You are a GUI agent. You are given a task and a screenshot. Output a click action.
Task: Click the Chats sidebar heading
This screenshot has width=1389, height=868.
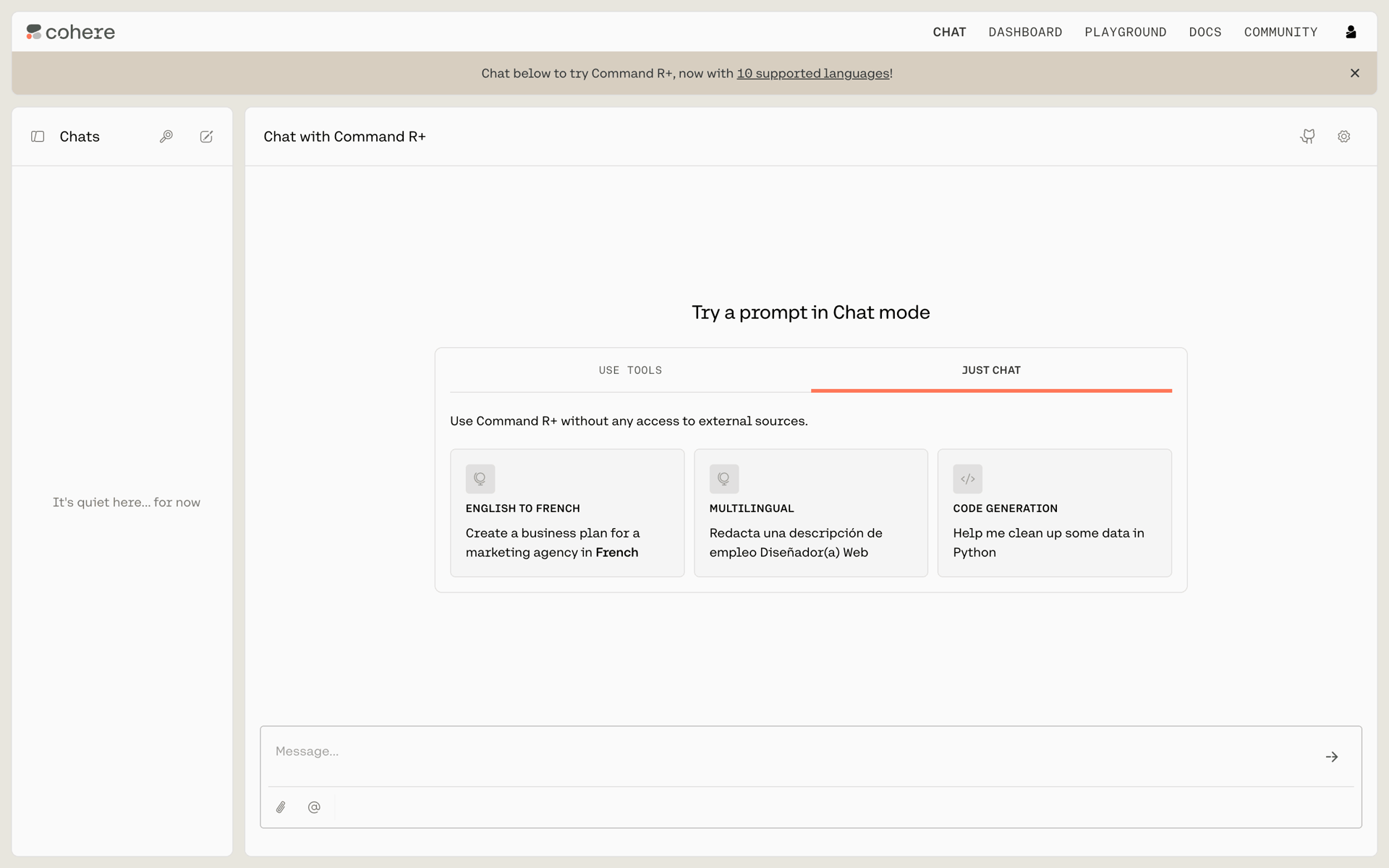pos(80,137)
